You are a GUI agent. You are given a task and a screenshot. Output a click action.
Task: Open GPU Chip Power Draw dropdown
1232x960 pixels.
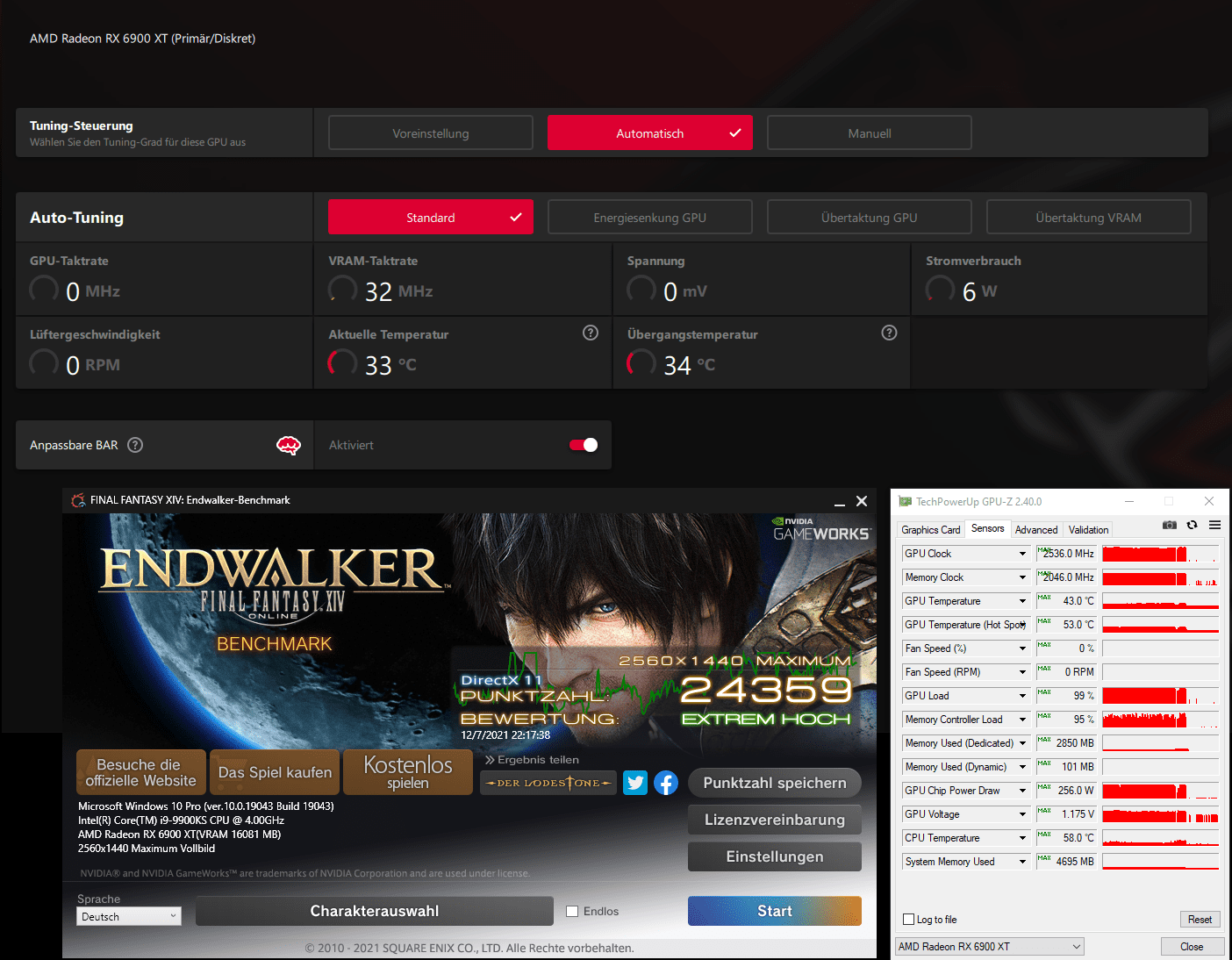point(1022,791)
